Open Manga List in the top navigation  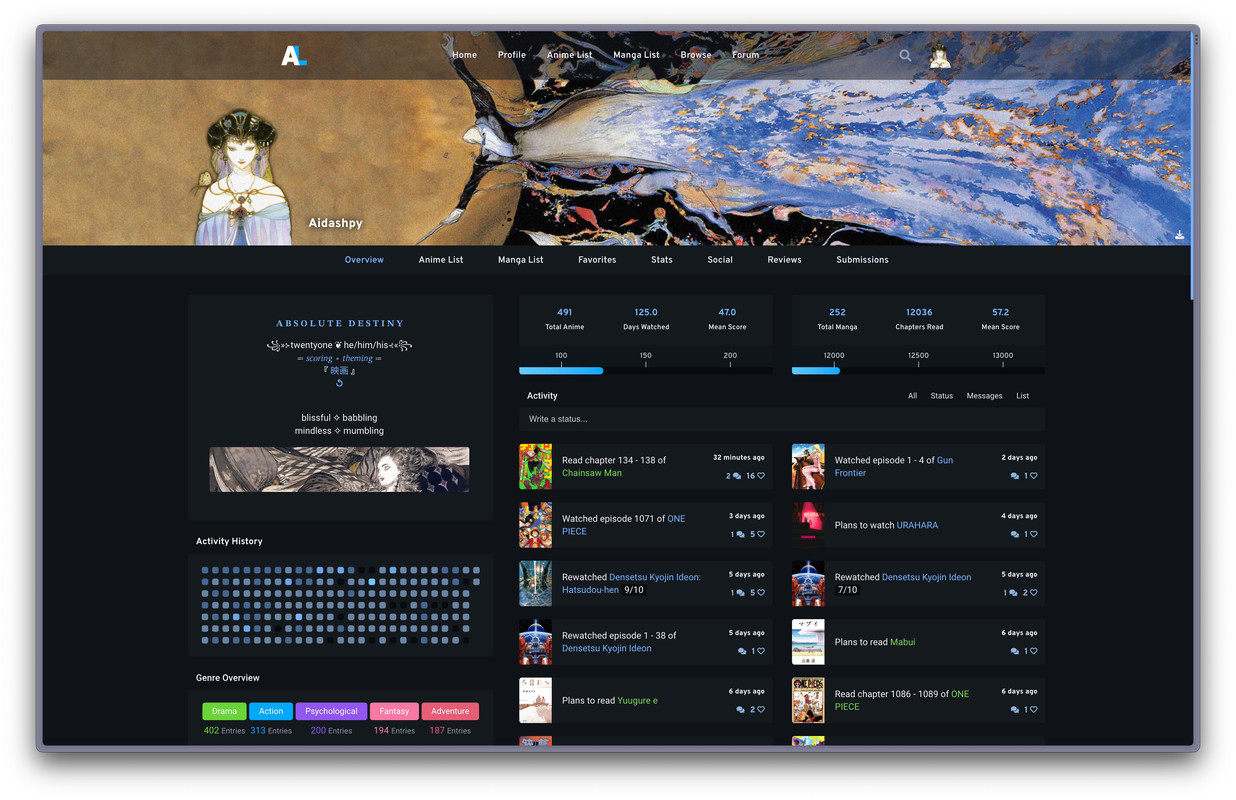pyautogui.click(x=636, y=55)
